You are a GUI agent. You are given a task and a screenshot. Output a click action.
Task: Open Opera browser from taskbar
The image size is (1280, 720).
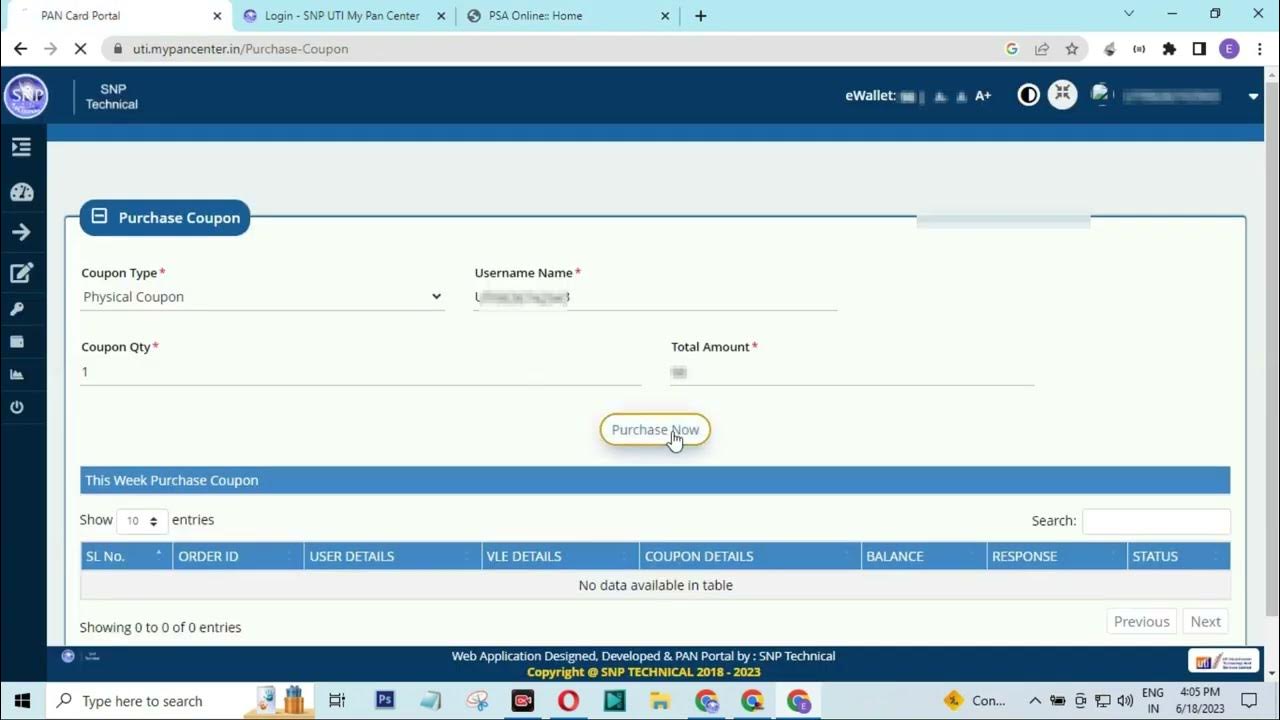click(x=568, y=701)
